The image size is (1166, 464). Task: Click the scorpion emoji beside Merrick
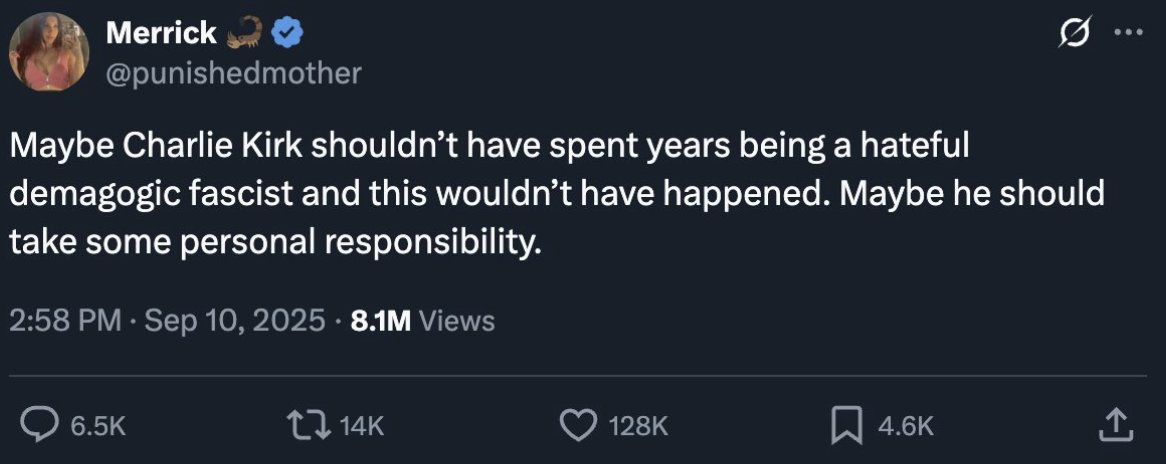246,34
